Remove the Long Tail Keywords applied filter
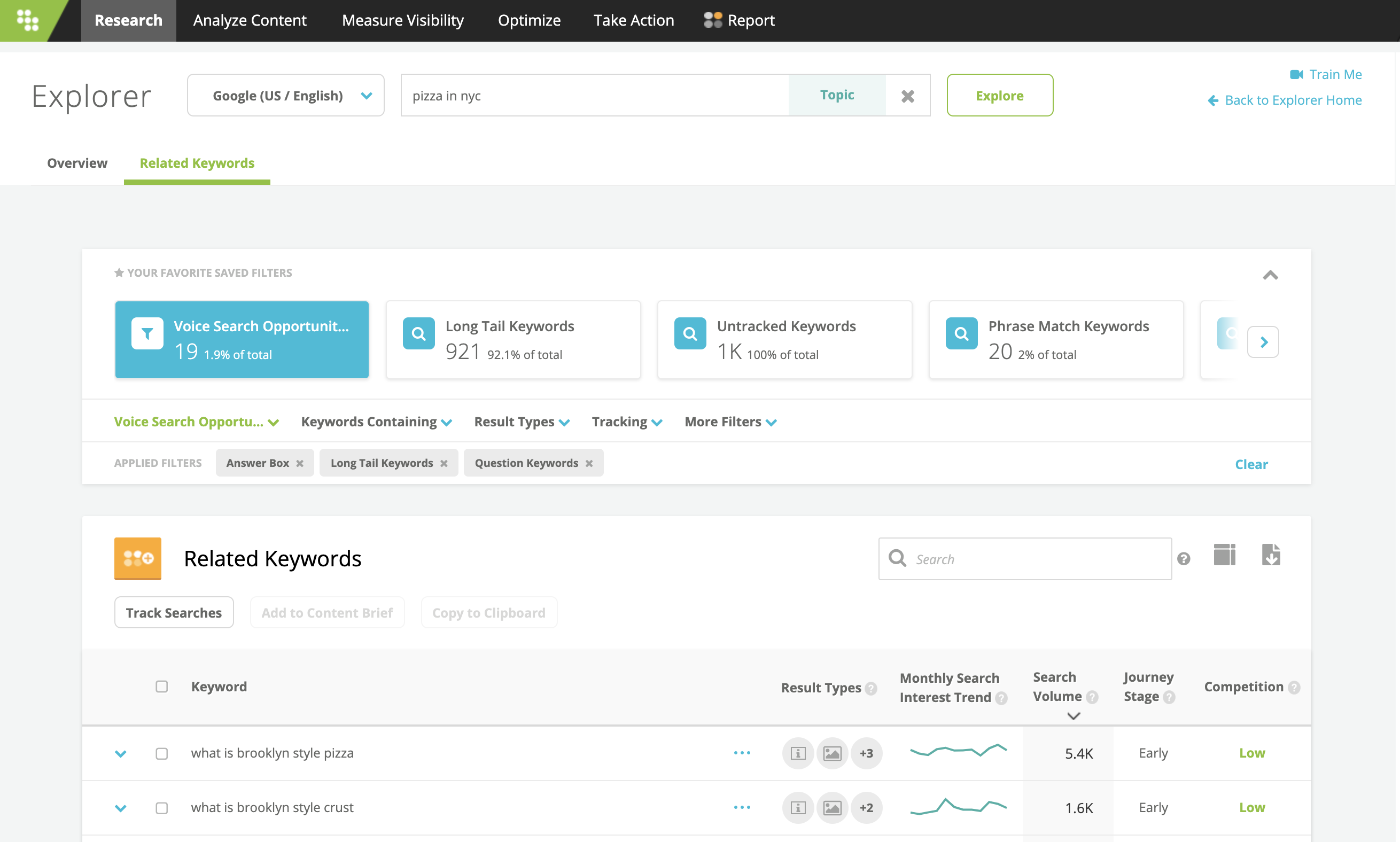Image resolution: width=1400 pixels, height=842 pixels. coord(444,464)
